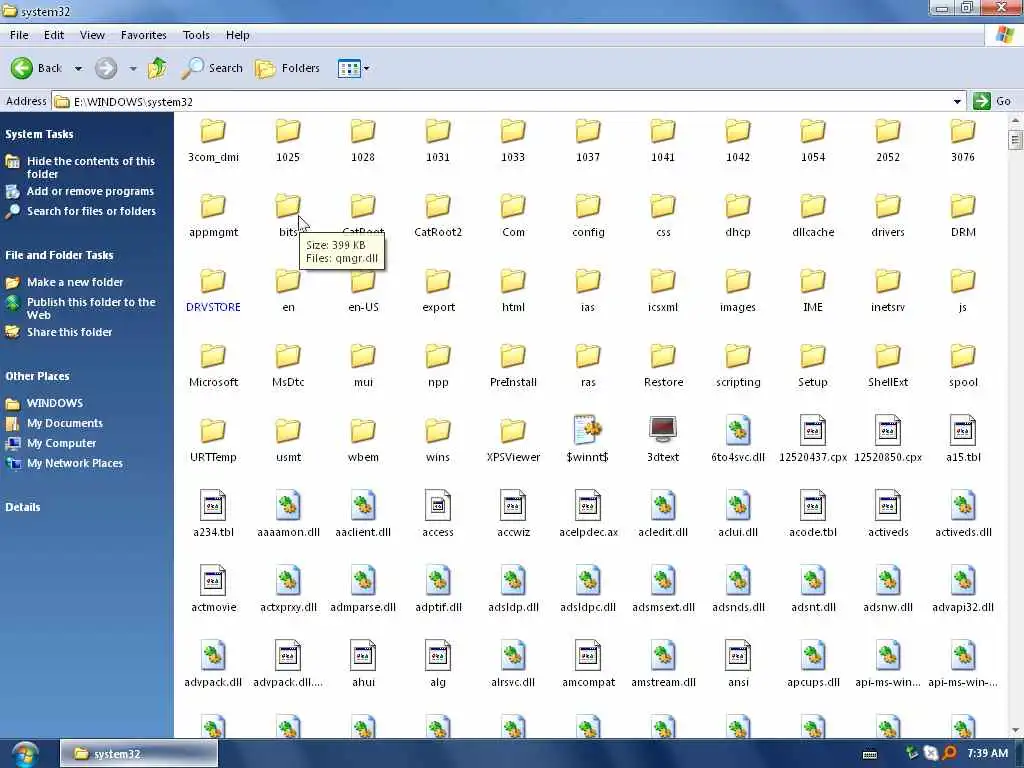Click the scrollbar down arrow
The width and height of the screenshot is (1024, 768).
1015,730
